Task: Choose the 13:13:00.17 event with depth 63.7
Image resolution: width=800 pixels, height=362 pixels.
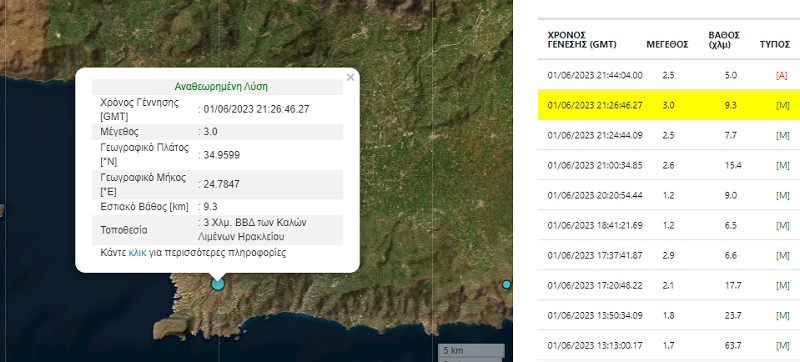Action: (x=669, y=346)
